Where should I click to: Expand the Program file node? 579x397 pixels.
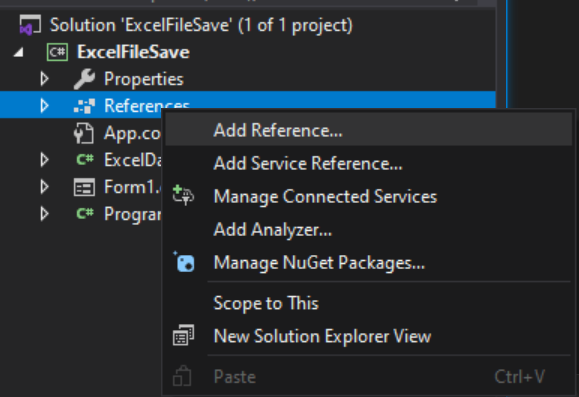coord(44,214)
